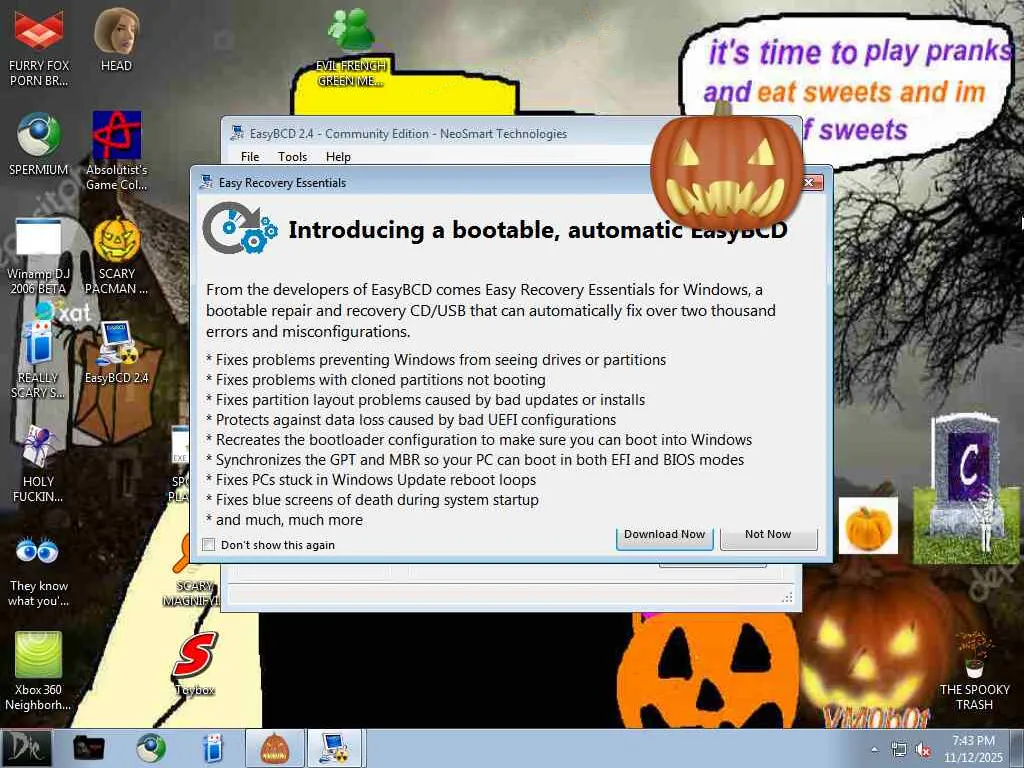Click the recovery gears logo in dialog
The height and width of the screenshot is (768, 1024).
pyautogui.click(x=240, y=228)
